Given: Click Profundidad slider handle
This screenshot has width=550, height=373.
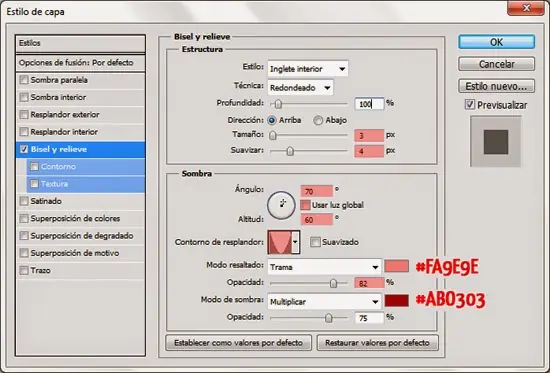Looking at the screenshot, I should 278,104.
